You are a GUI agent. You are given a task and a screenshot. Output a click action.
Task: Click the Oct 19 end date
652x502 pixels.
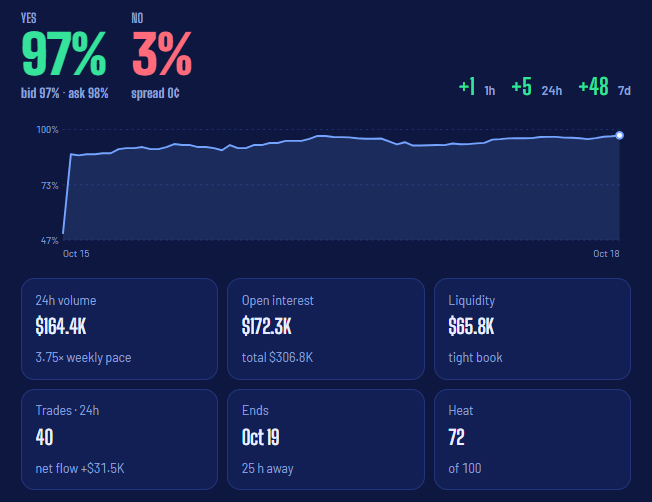click(260, 437)
